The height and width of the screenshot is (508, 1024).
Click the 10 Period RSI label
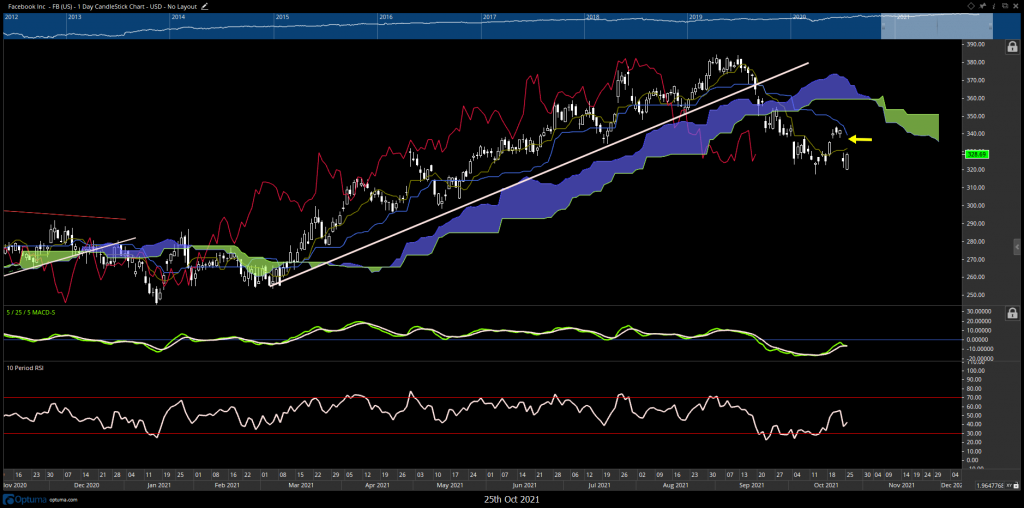coord(23,368)
